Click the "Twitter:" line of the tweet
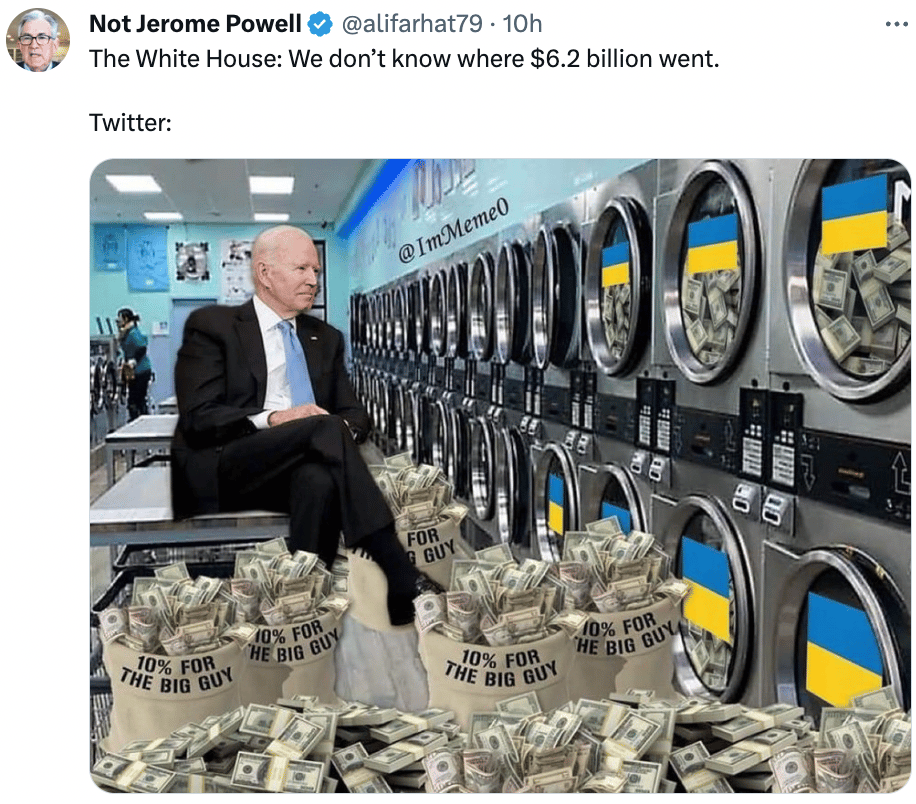The height and width of the screenshot is (804, 916). (x=130, y=123)
